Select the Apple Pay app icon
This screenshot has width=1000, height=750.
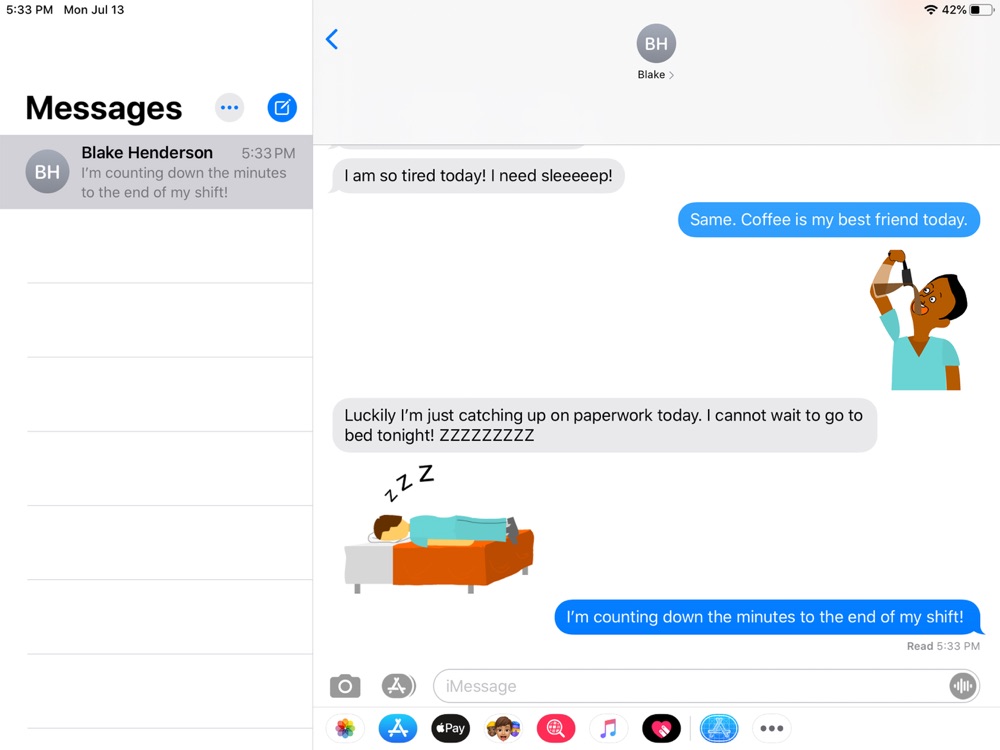[450, 728]
